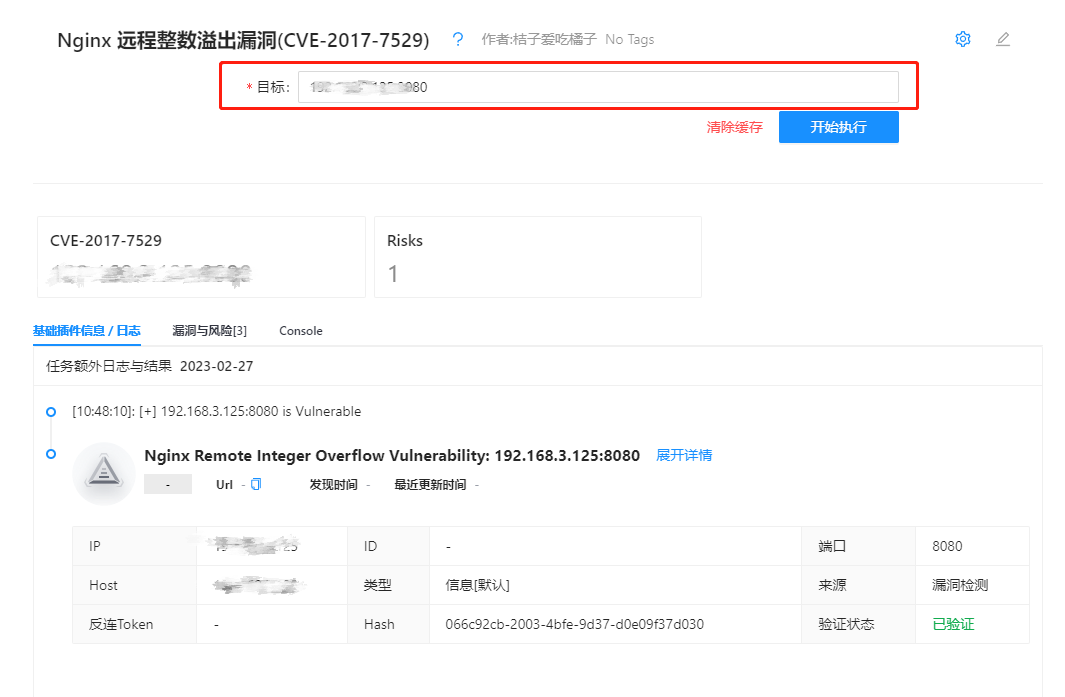Click the 任务额外日志与结果 header text

coord(109,366)
